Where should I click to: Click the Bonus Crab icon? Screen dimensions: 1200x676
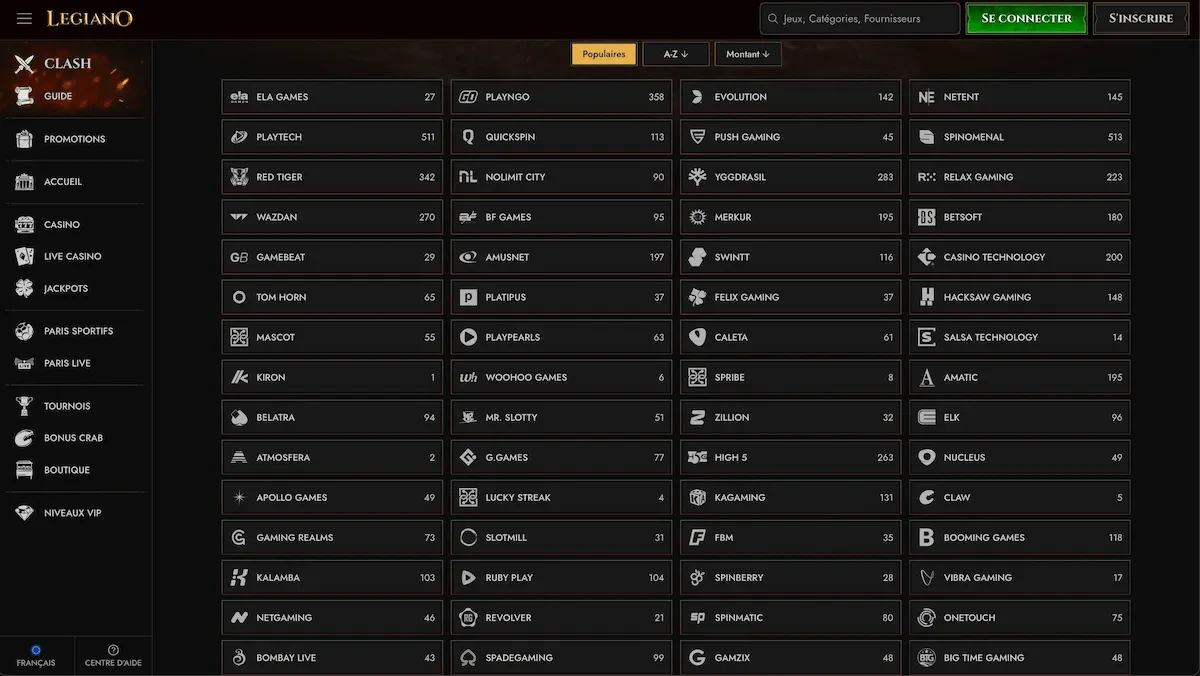point(25,438)
